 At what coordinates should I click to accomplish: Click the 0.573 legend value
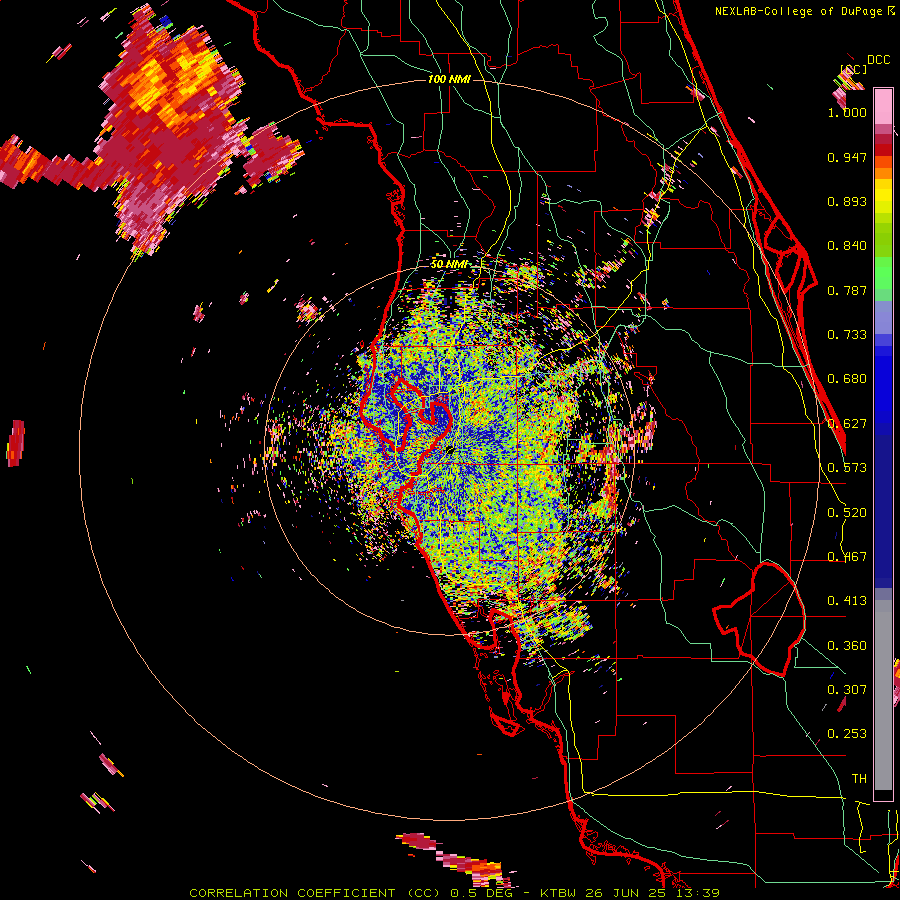pos(847,468)
